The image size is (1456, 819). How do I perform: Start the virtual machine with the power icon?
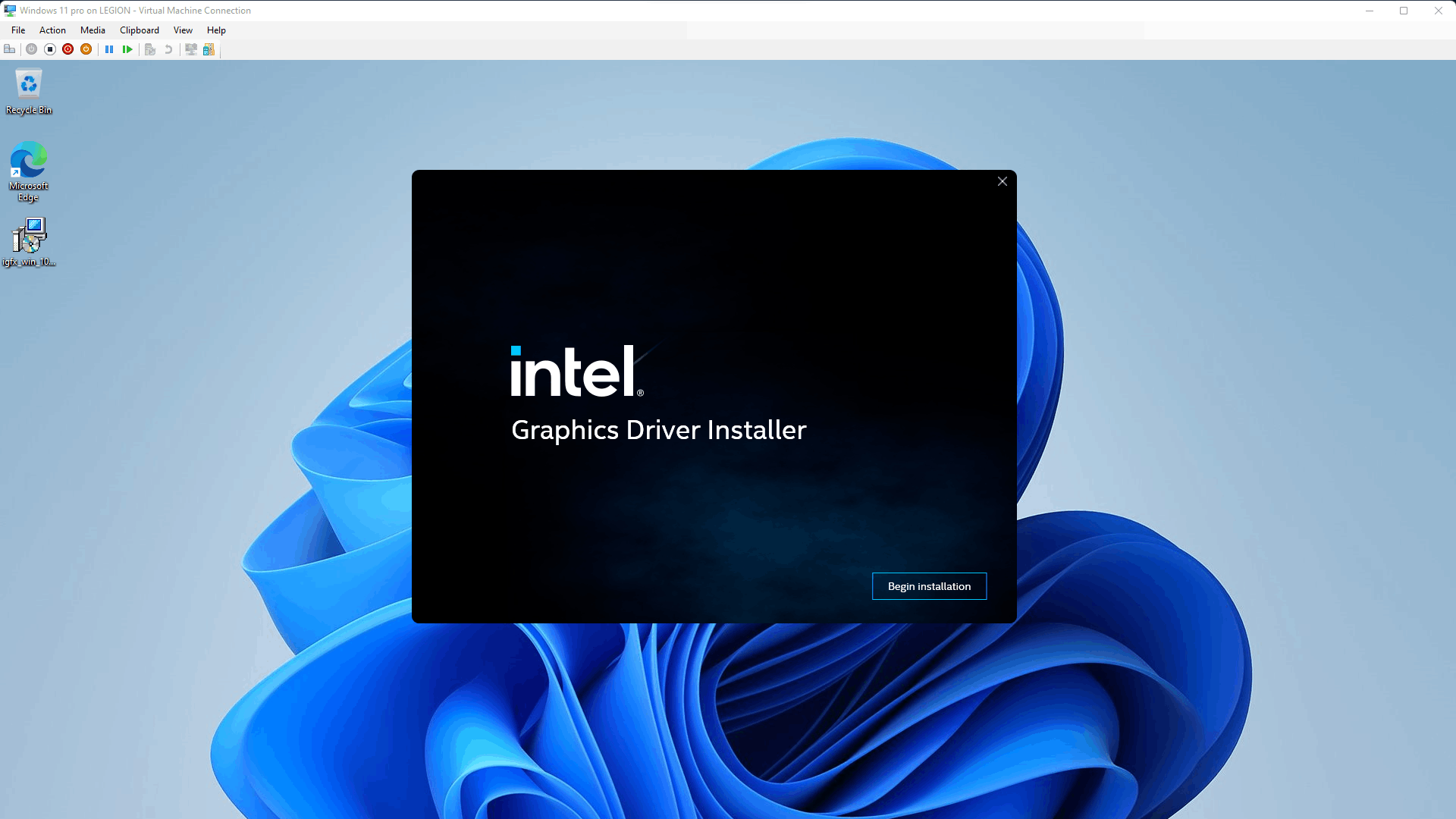coord(31,49)
